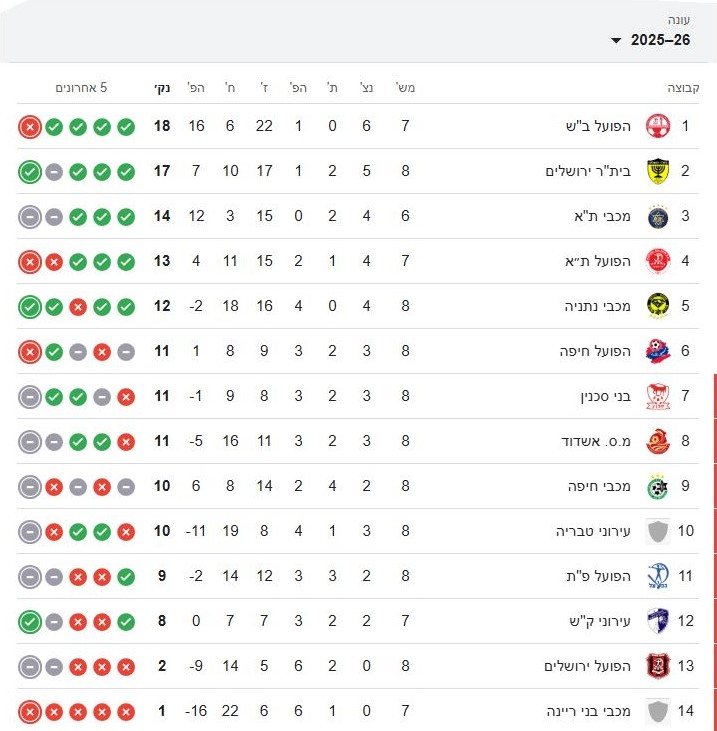Click Maccabi Tel Aviv crest in row 3
The image size is (717, 731).
pos(657,216)
